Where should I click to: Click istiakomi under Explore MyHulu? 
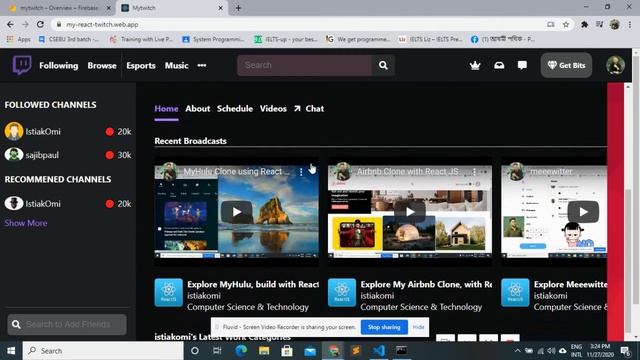click(x=204, y=296)
